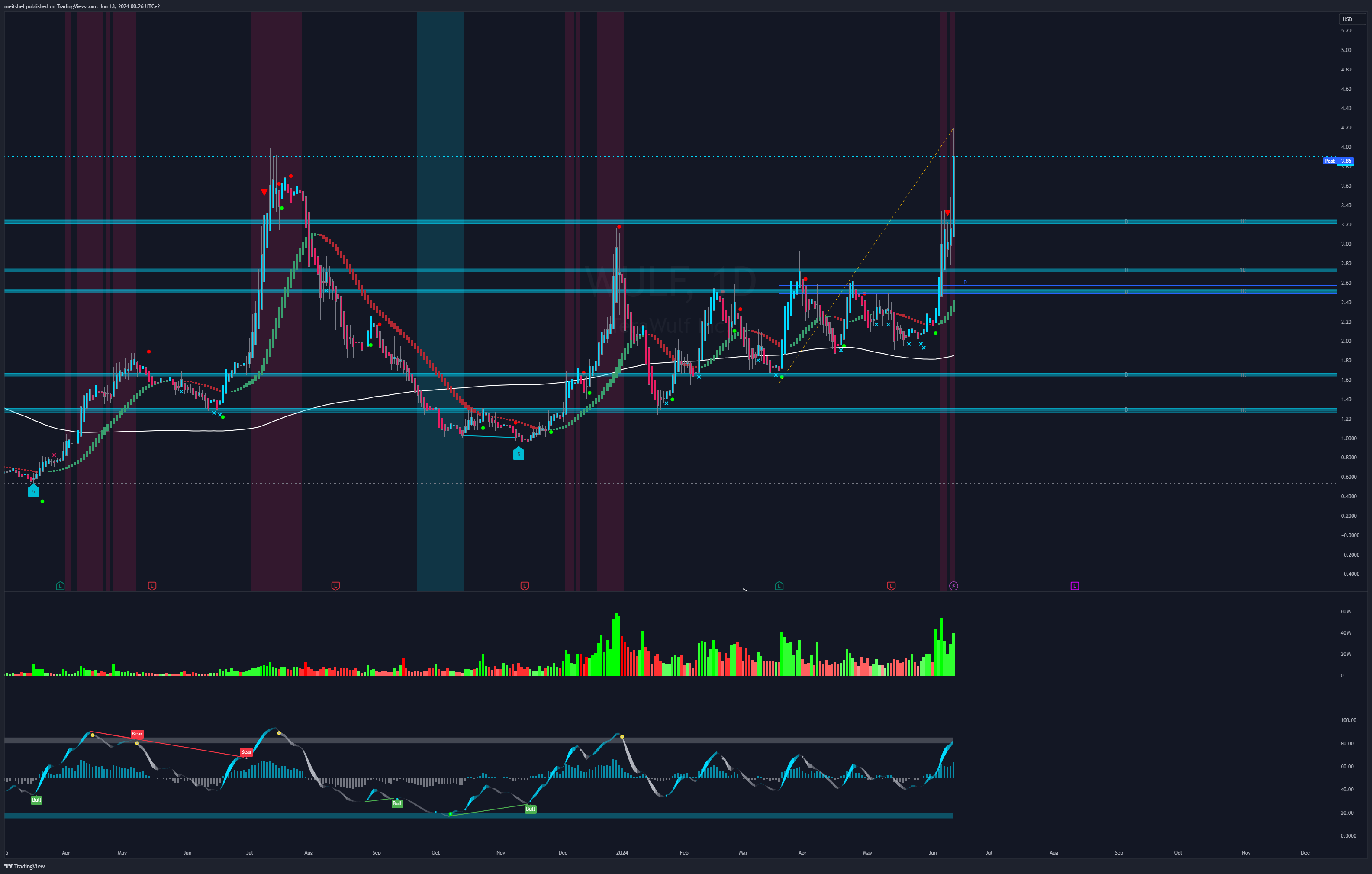Screen dimensions: 1372x874
Task: Click the 2024 year label on time axis
Action: [622, 853]
